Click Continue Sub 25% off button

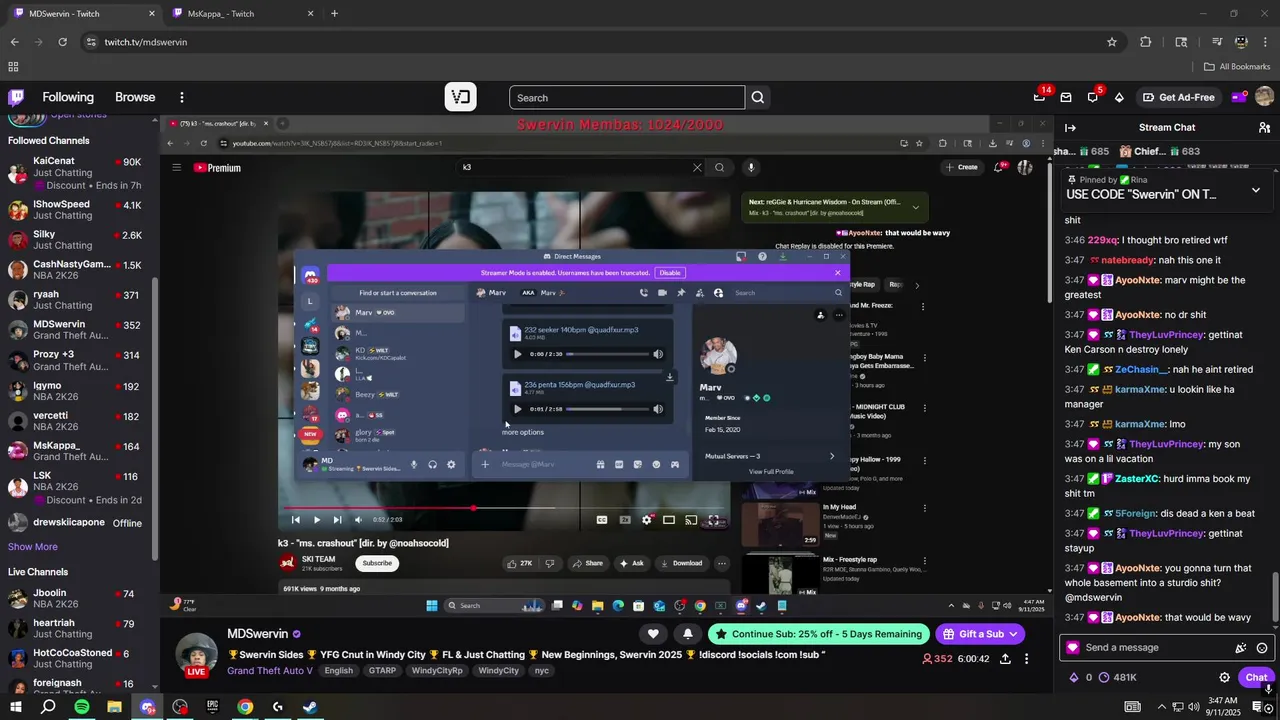tap(819, 634)
